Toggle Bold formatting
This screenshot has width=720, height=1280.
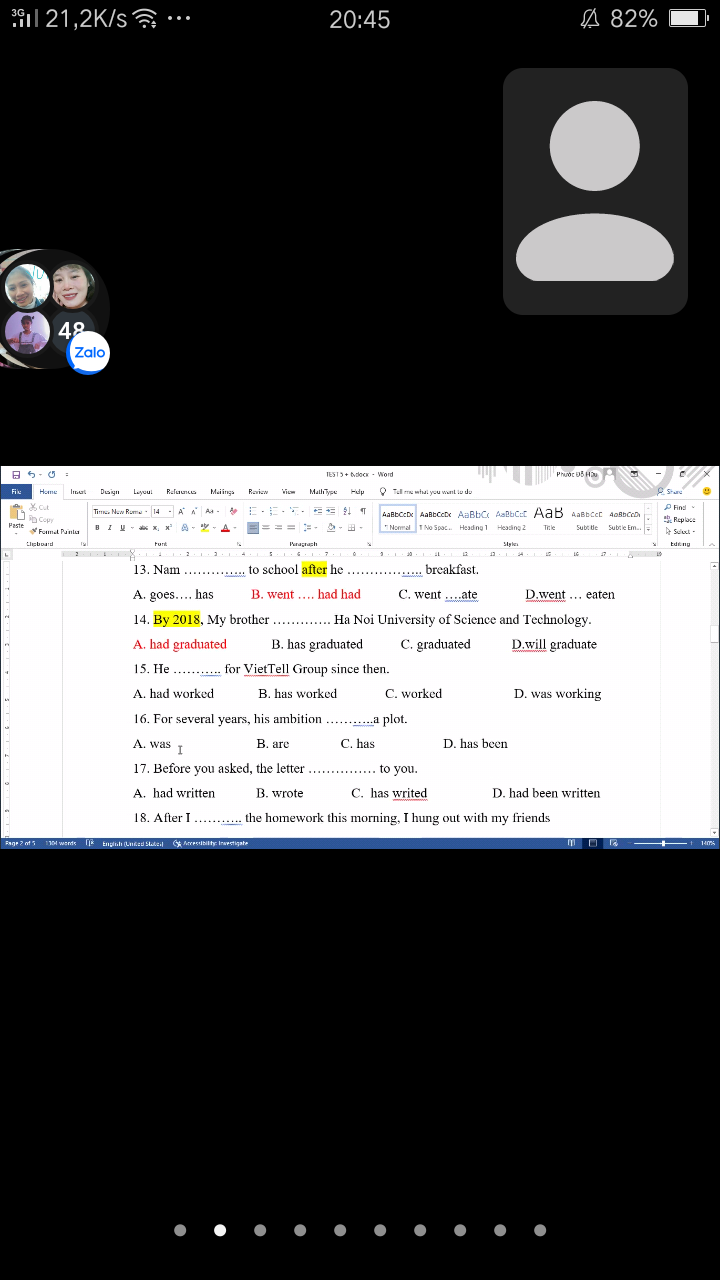click(98, 527)
